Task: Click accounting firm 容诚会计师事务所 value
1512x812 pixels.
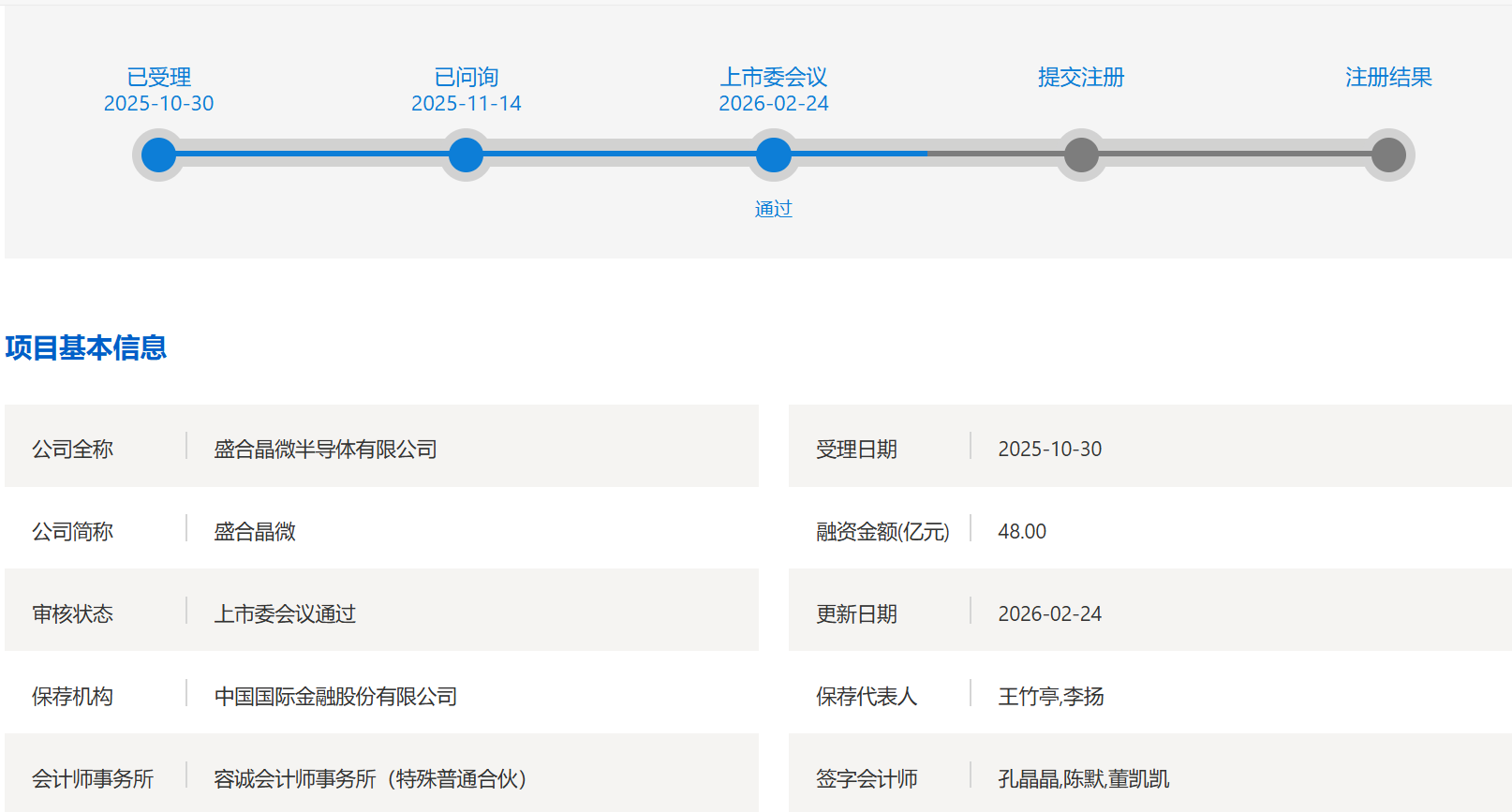Action: click(370, 779)
